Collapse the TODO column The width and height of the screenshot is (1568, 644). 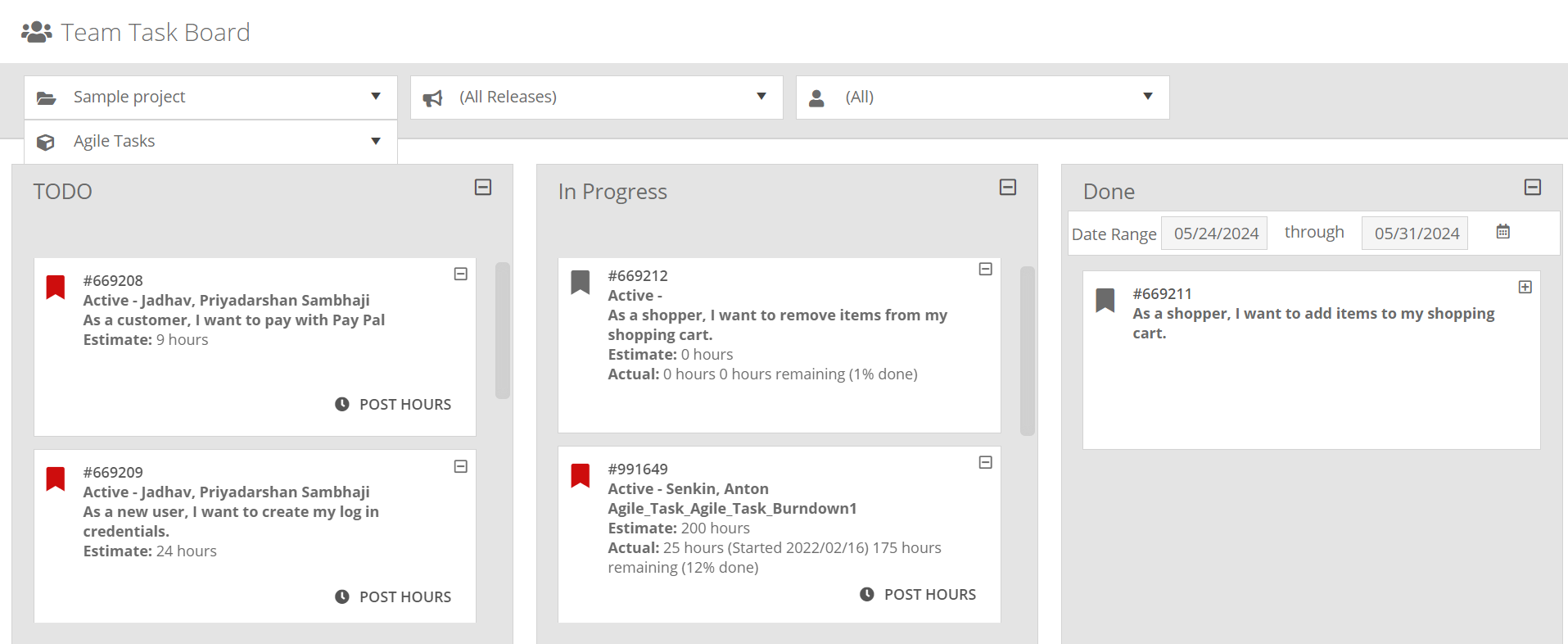[483, 188]
